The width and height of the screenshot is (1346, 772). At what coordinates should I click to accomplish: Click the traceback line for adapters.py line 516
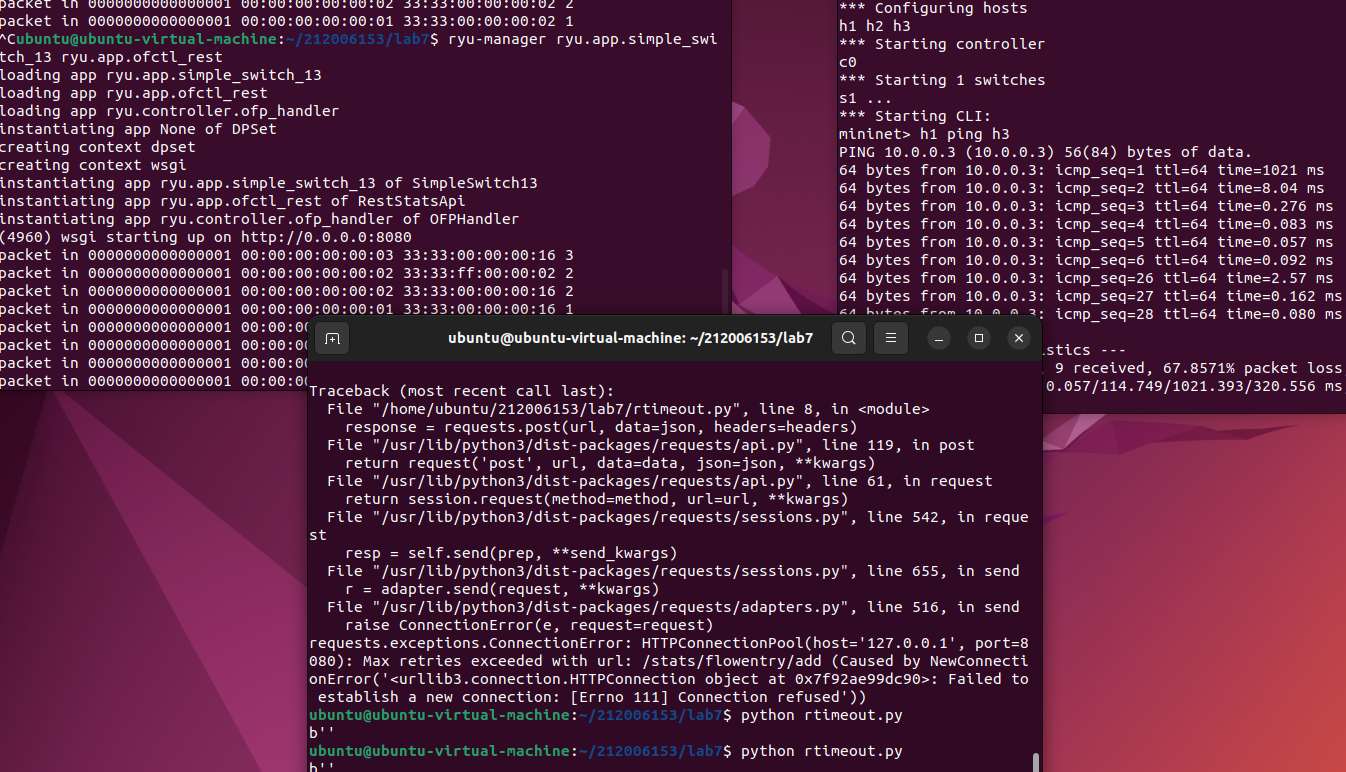pyautogui.click(x=673, y=607)
